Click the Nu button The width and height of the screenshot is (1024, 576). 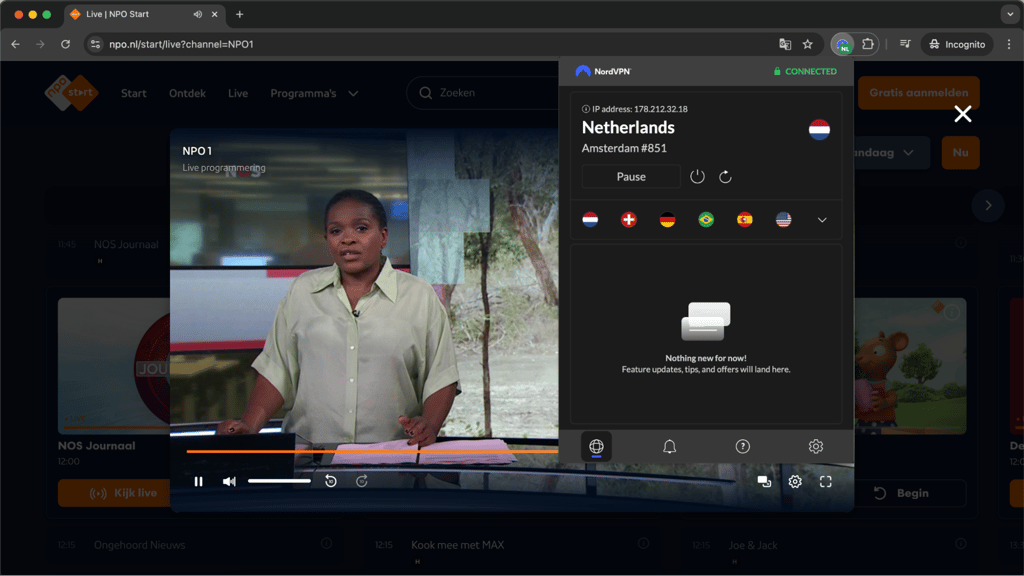(960, 153)
